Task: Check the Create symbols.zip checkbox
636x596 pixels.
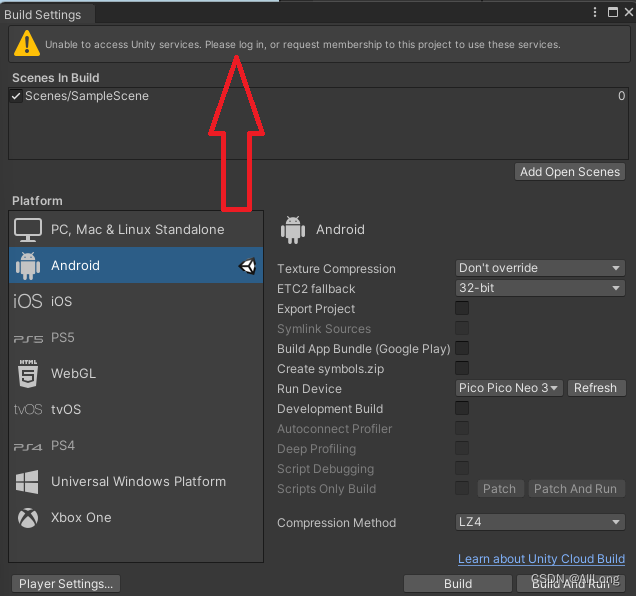Action: 462,368
